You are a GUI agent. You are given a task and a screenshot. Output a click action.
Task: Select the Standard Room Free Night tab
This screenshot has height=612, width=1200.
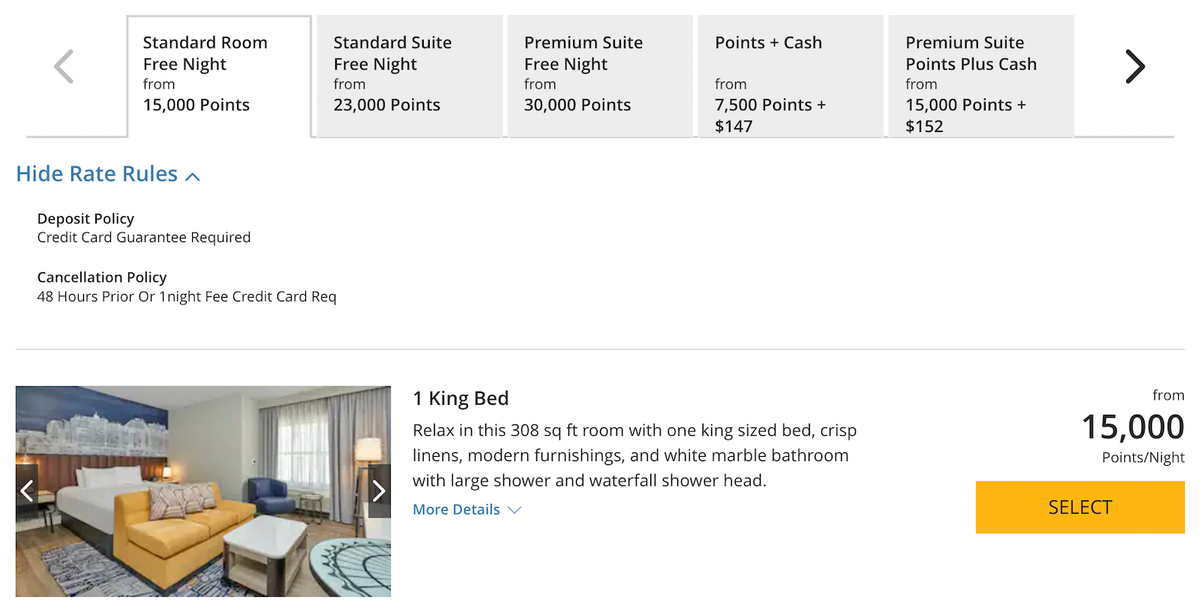[218, 75]
